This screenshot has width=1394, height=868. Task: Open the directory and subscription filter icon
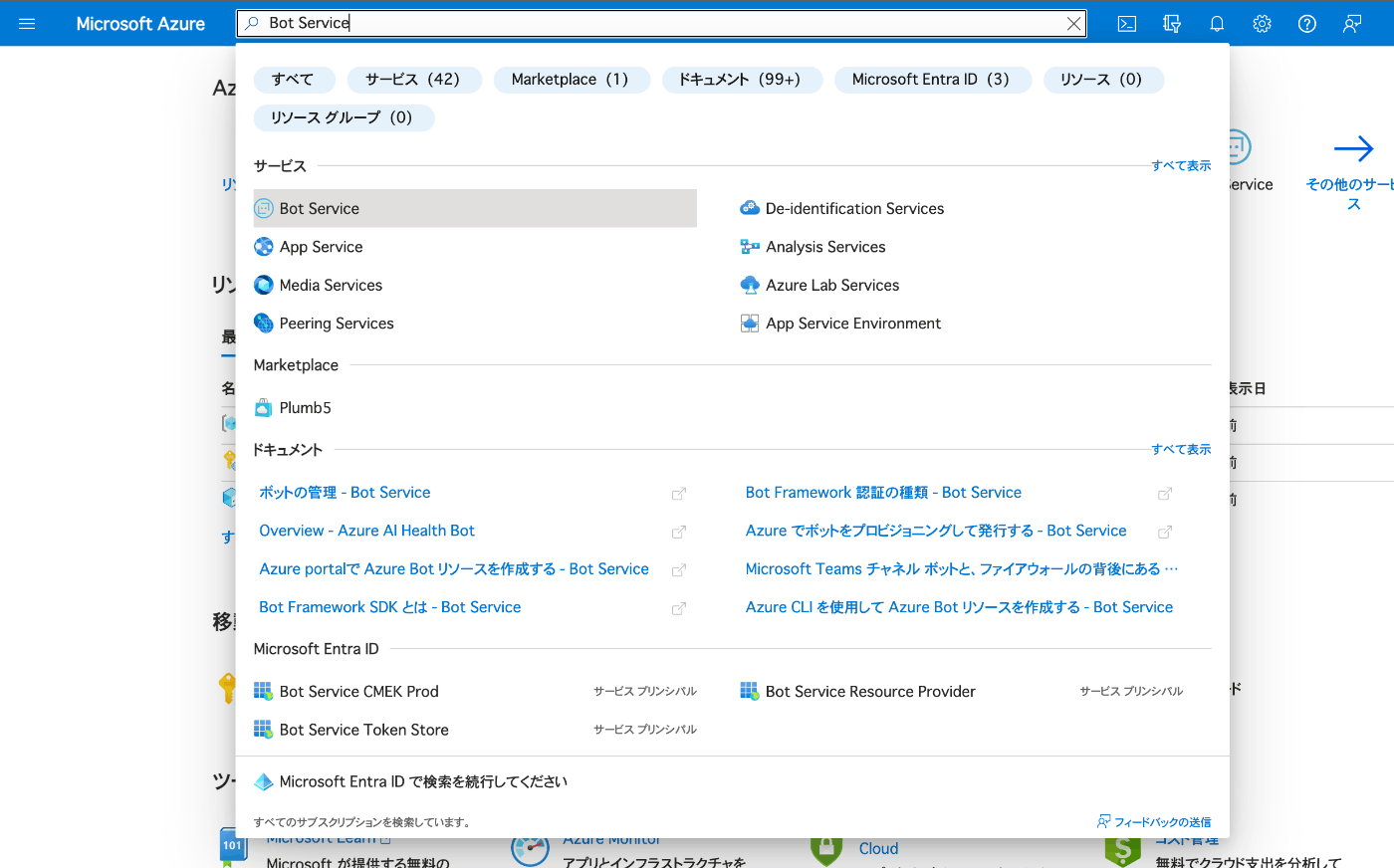pos(1172,24)
